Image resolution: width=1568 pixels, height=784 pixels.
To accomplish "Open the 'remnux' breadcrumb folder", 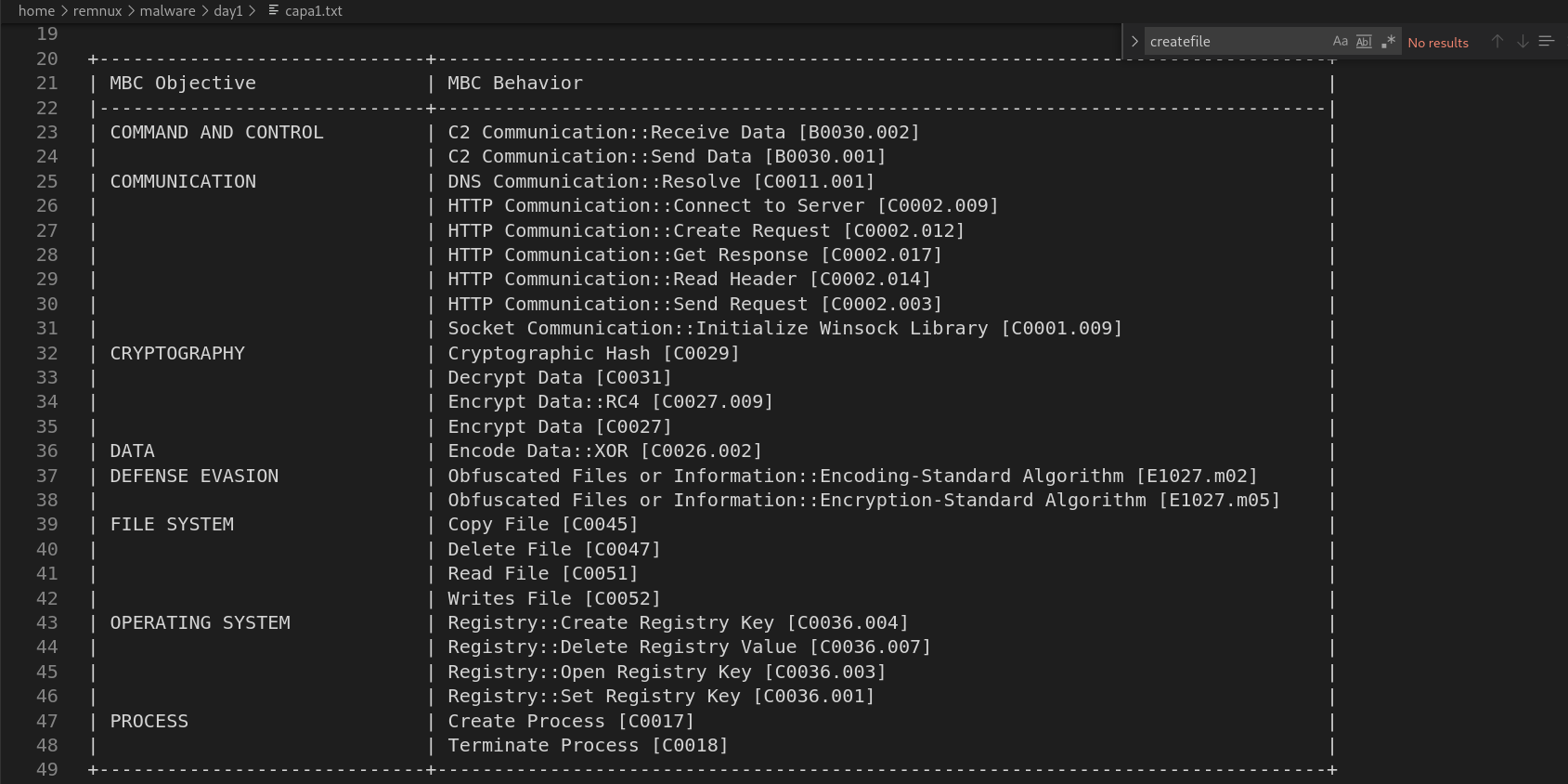I will point(97,11).
